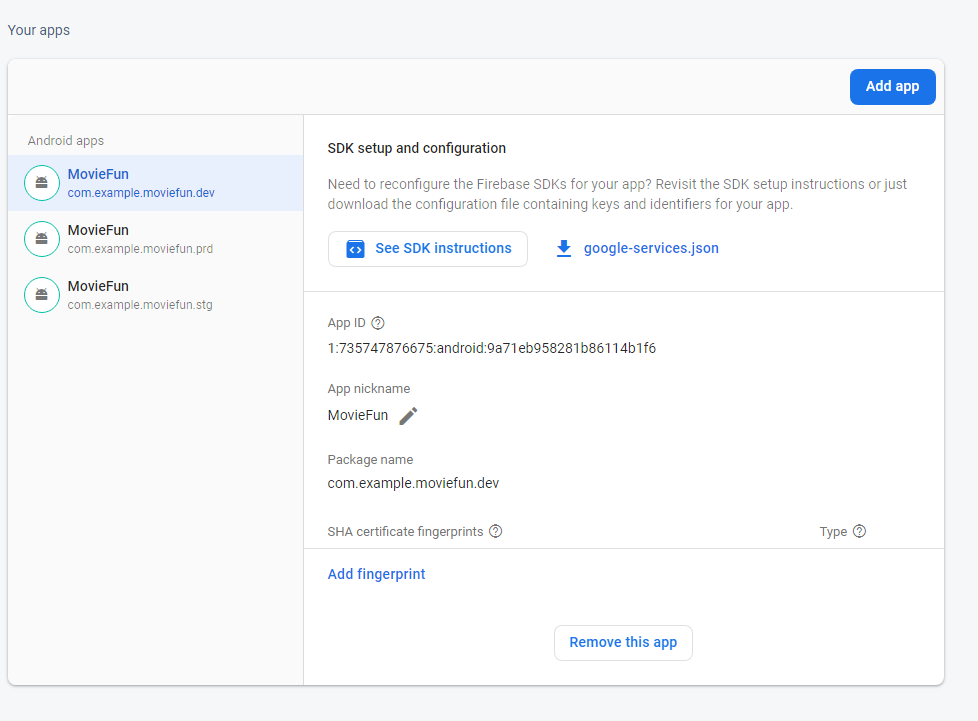Click the App ID value text
This screenshot has height=721, width=978.
[491, 348]
